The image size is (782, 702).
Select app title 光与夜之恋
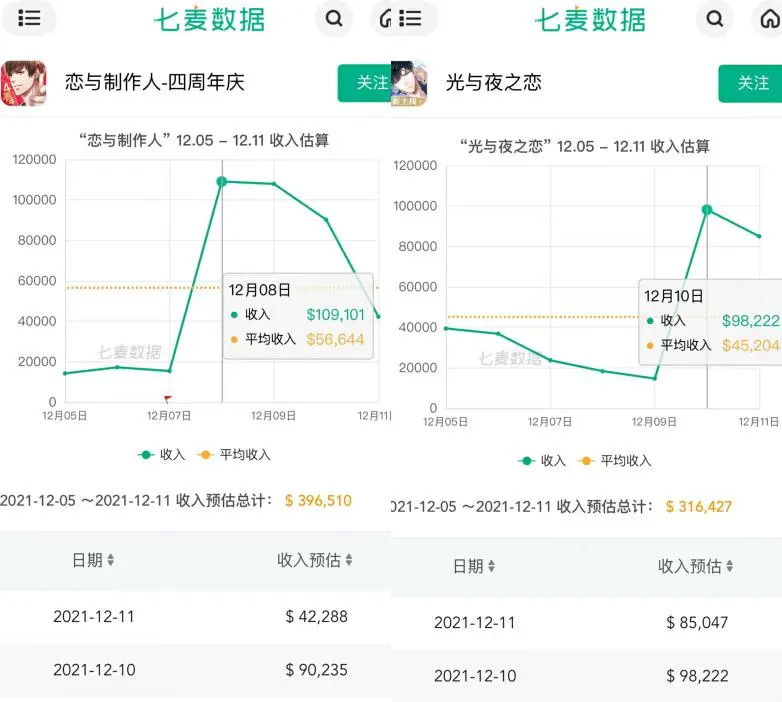click(494, 83)
